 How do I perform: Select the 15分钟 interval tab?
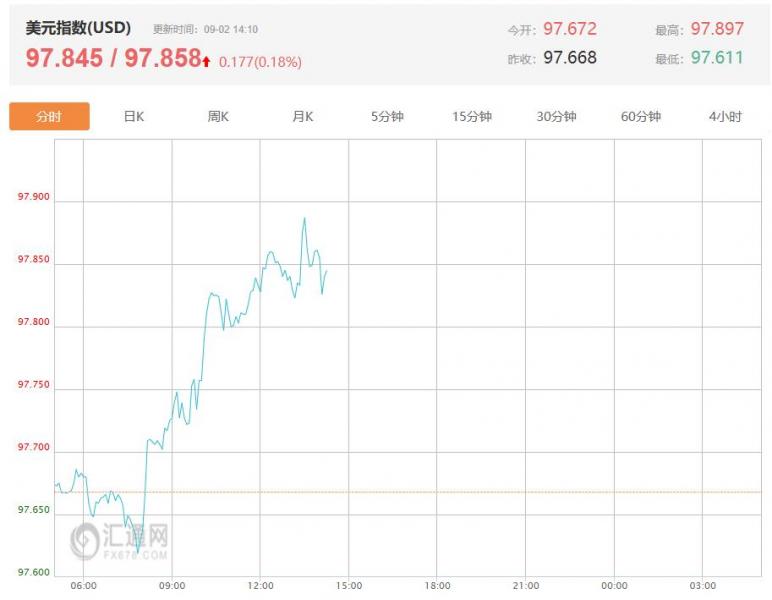tap(472, 116)
